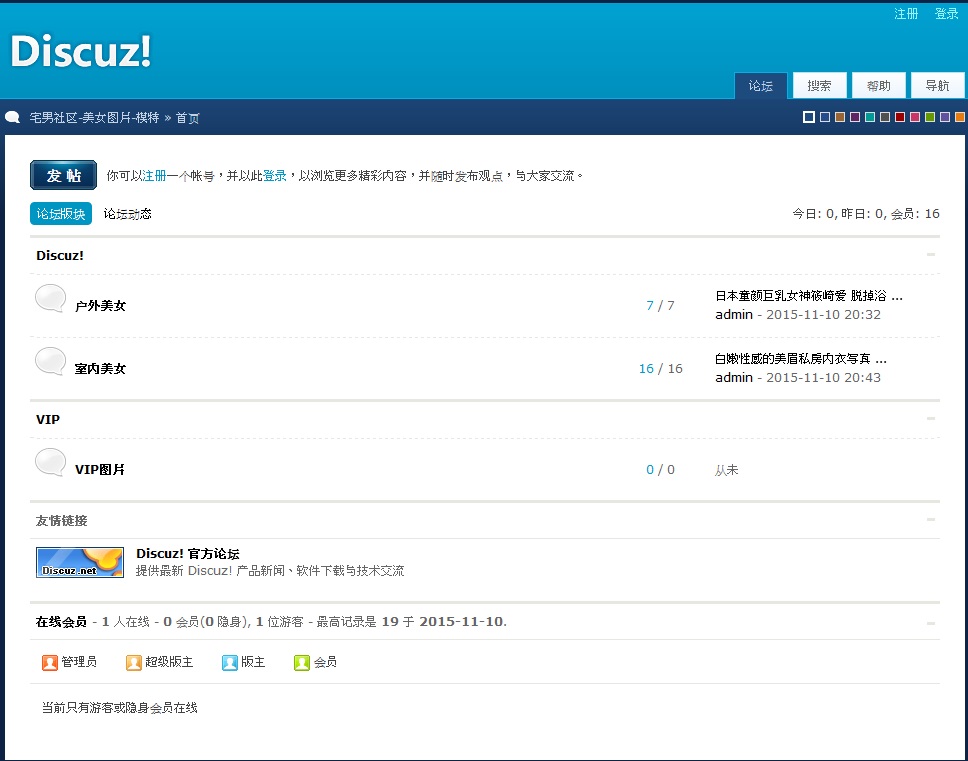This screenshot has width=968, height=761.
Task: Click admin author link in 户外美女 row
Action: tap(734, 315)
